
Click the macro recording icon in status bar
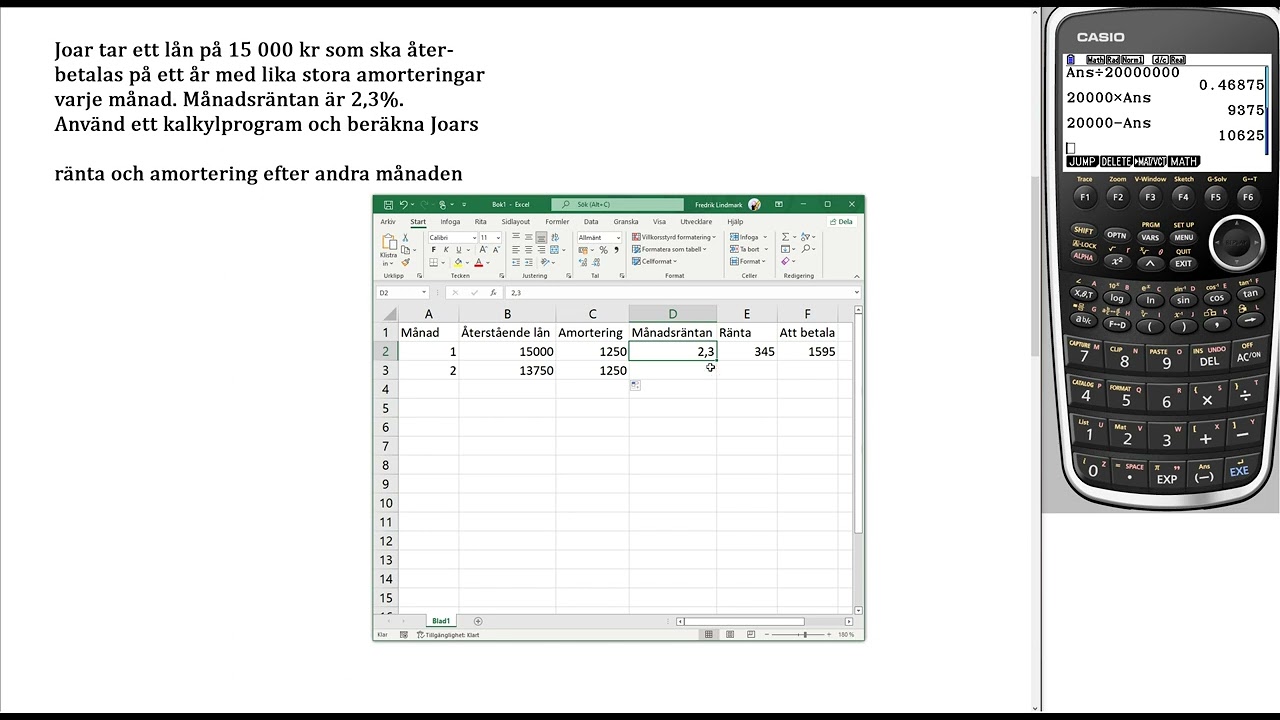(404, 634)
